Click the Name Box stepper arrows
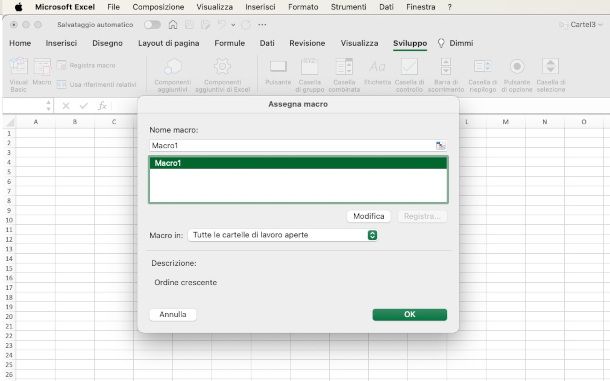 [48, 105]
